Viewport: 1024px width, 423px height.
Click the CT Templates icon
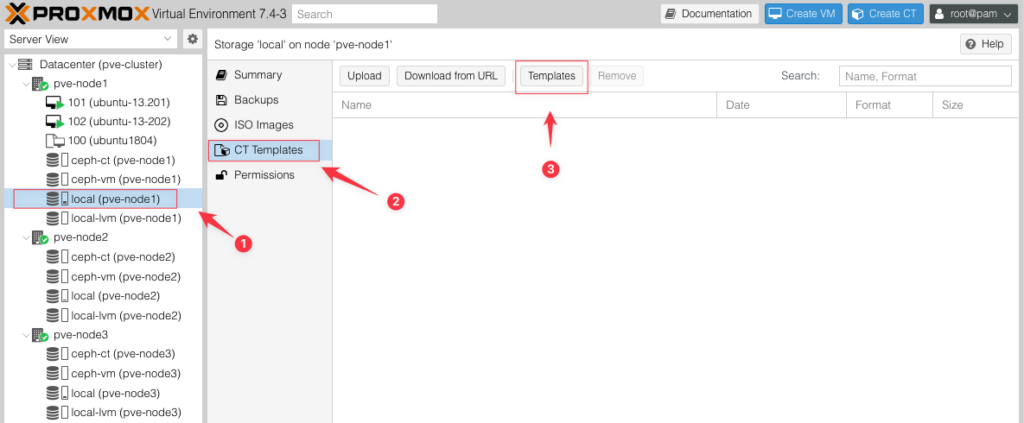pyautogui.click(x=222, y=150)
